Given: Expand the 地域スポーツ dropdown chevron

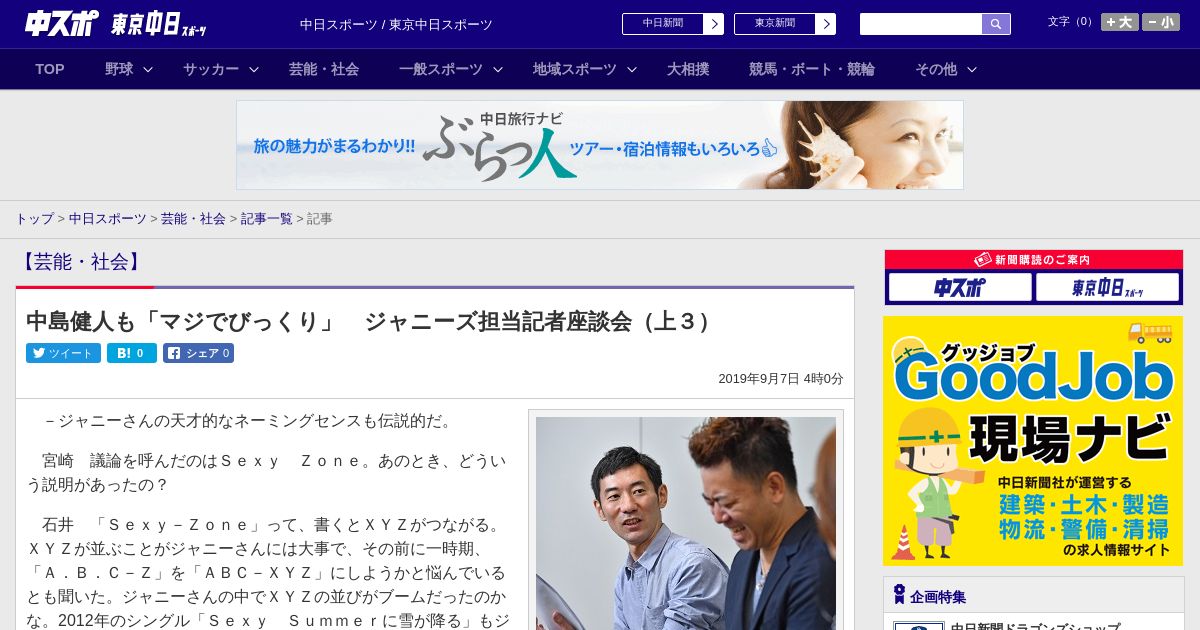Looking at the screenshot, I should point(632,69).
